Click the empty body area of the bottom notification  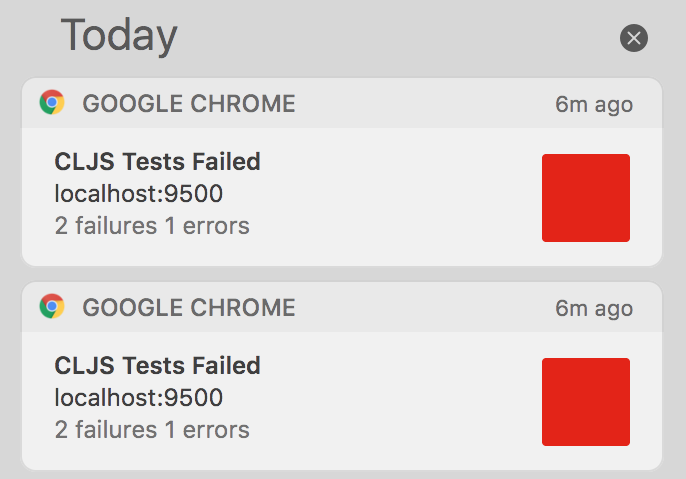tap(400, 402)
